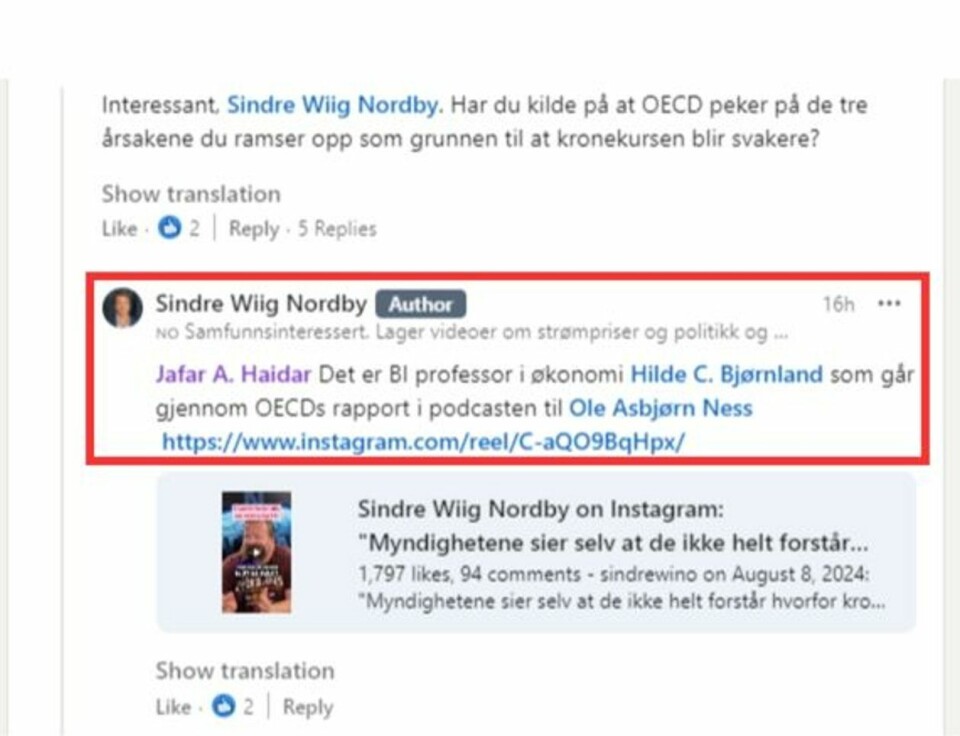The height and width of the screenshot is (736, 960).
Task: Click Sindre Wiig Nordby's profile avatar
Action: point(122,308)
